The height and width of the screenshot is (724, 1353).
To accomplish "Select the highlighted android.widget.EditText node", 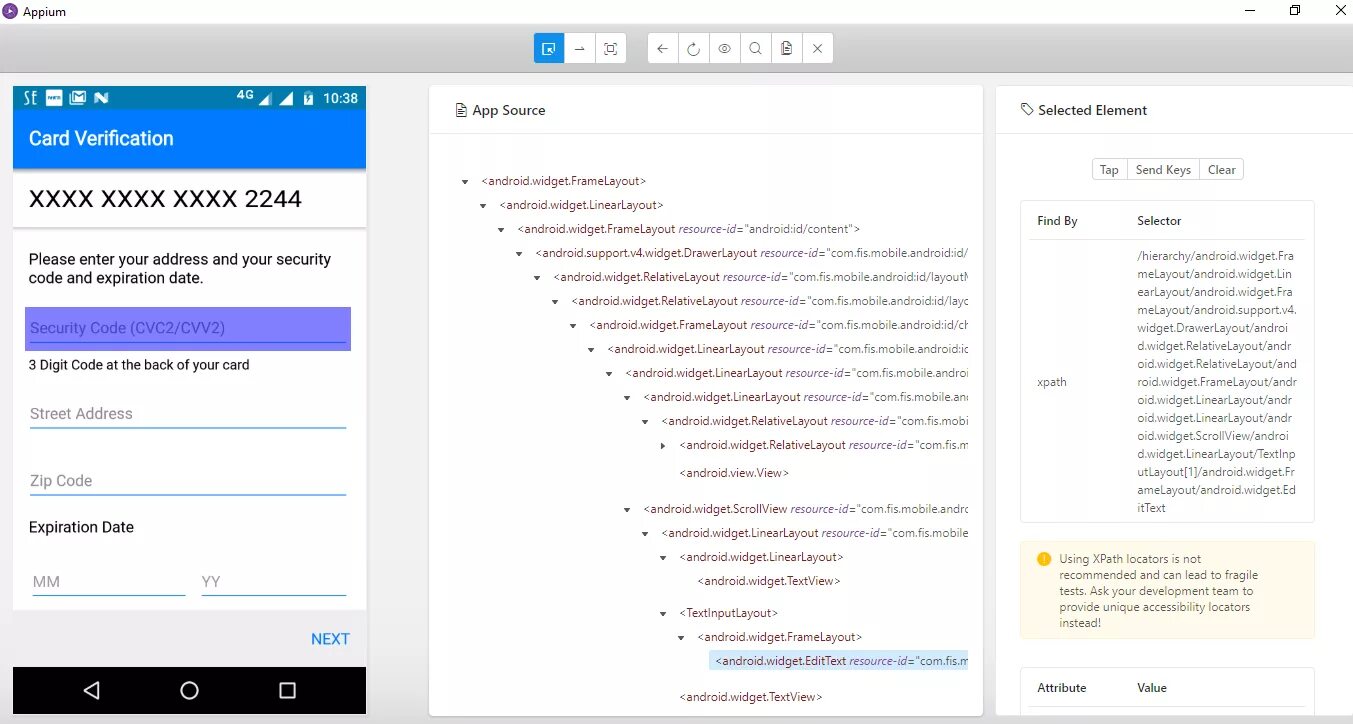I will (839, 661).
